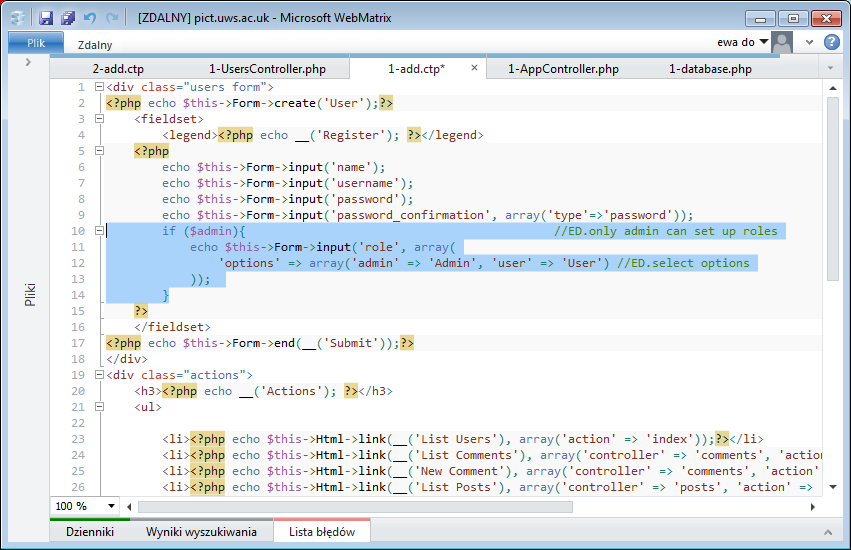851x550 pixels.
Task: Select the Lista błędów tab
Action: (322, 532)
